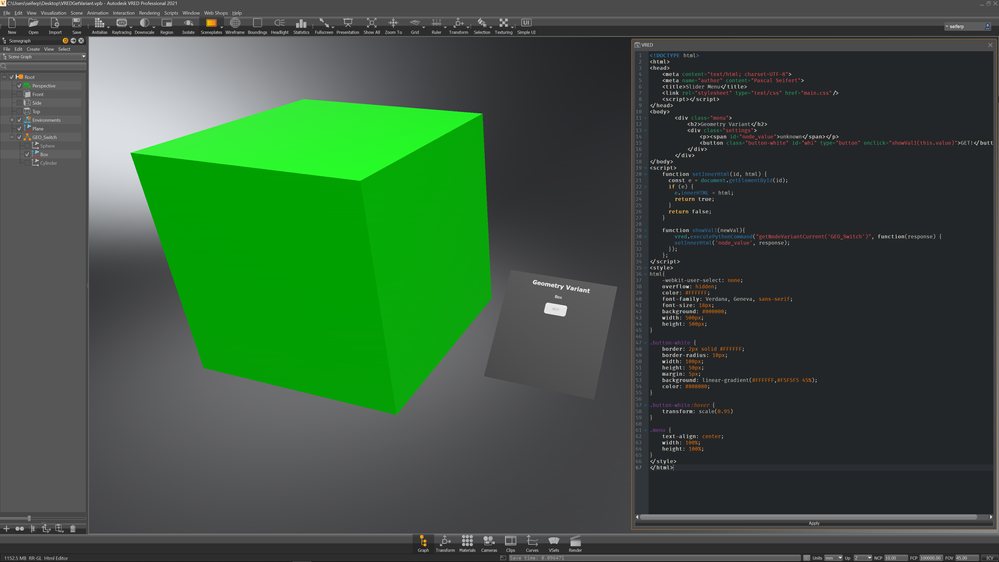
Task: Open the Scripts menu
Action: [x=171, y=13]
